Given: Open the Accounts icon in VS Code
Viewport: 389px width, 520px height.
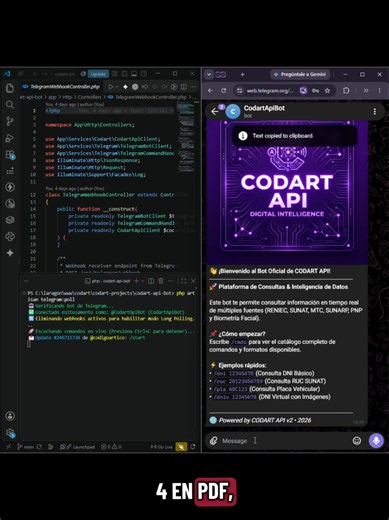Looking at the screenshot, I should (x=10, y=416).
